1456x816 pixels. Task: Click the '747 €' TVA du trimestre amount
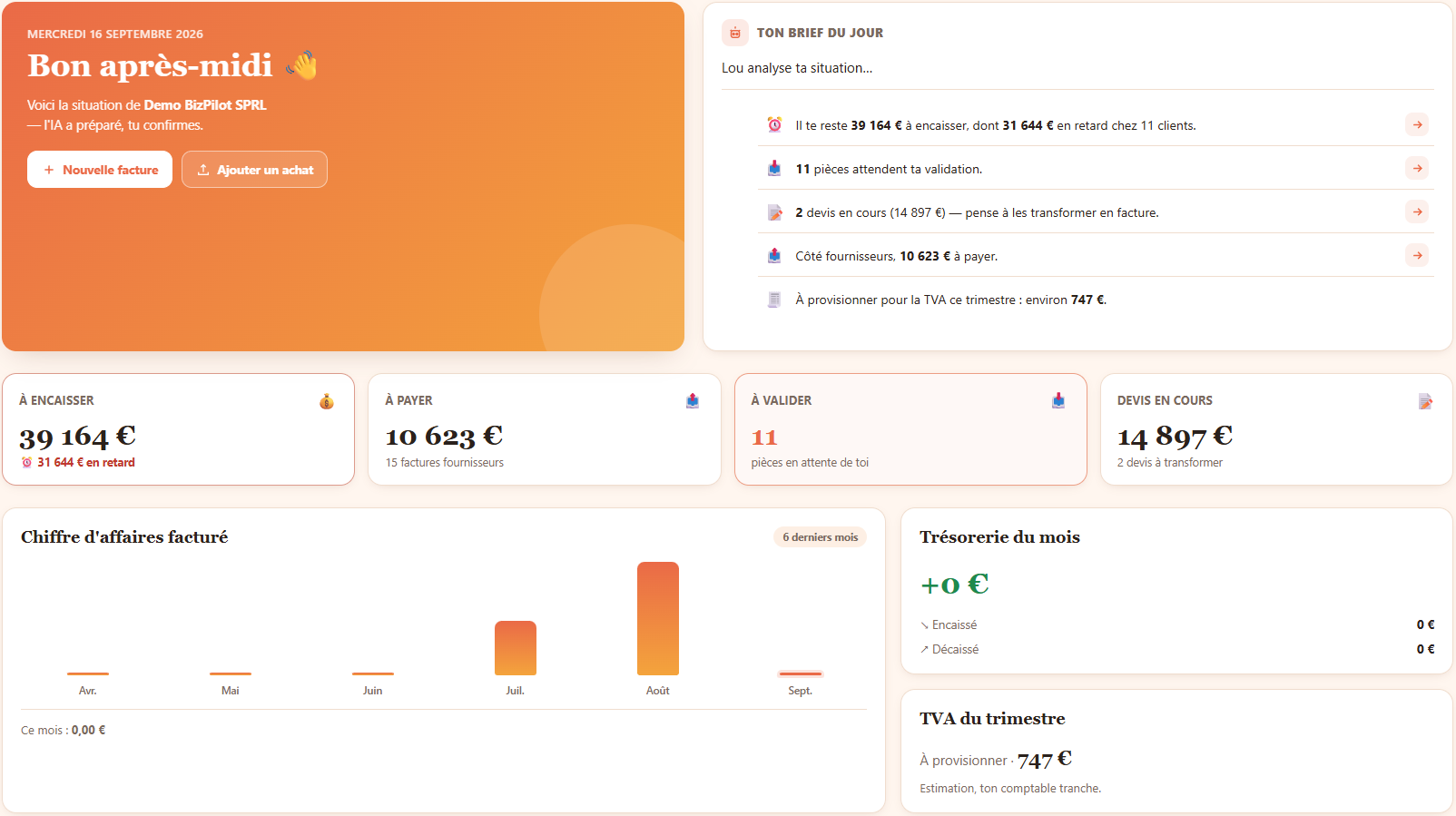pyautogui.click(x=1045, y=759)
